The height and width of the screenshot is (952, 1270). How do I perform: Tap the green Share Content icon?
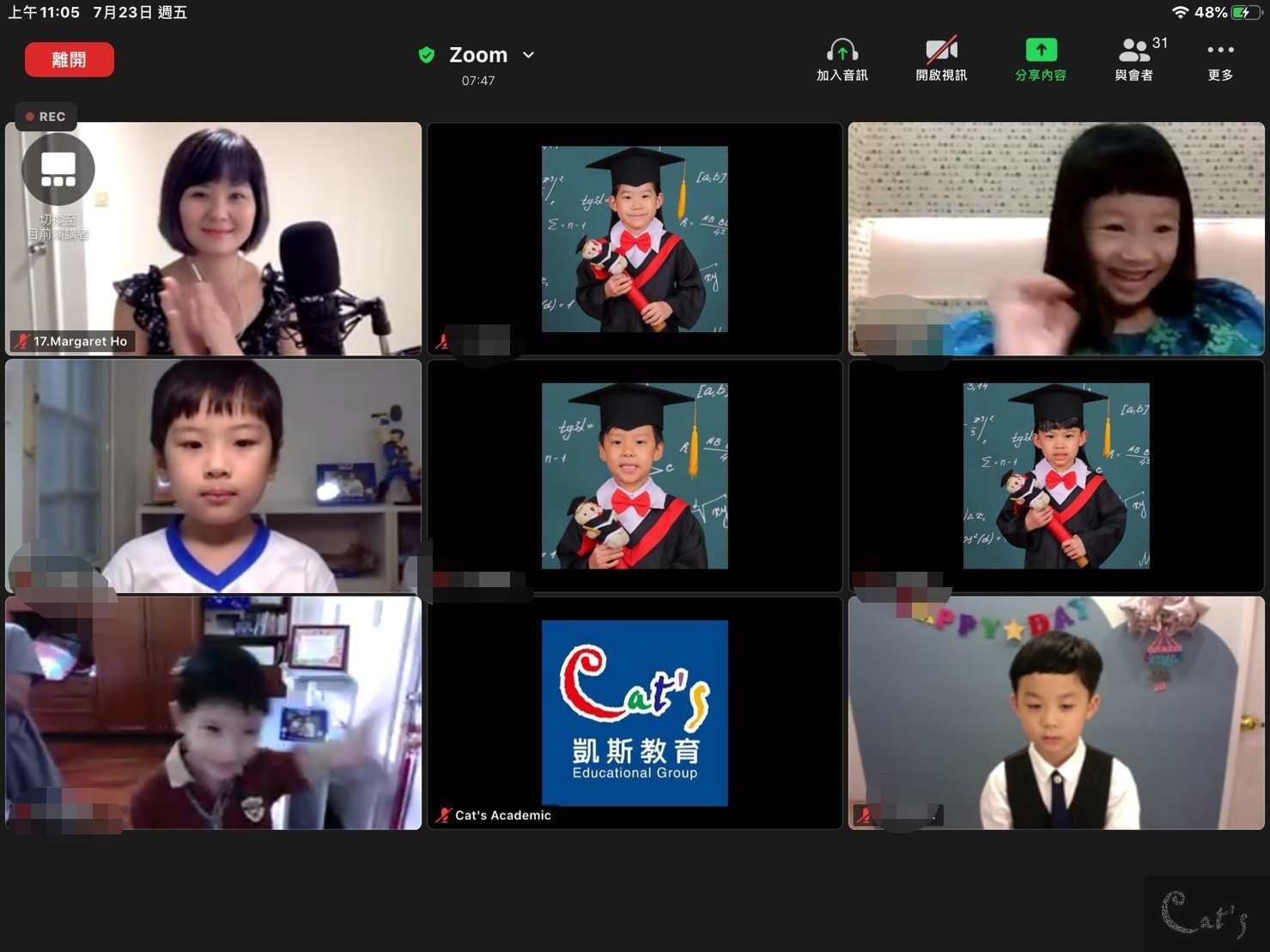point(1041,52)
